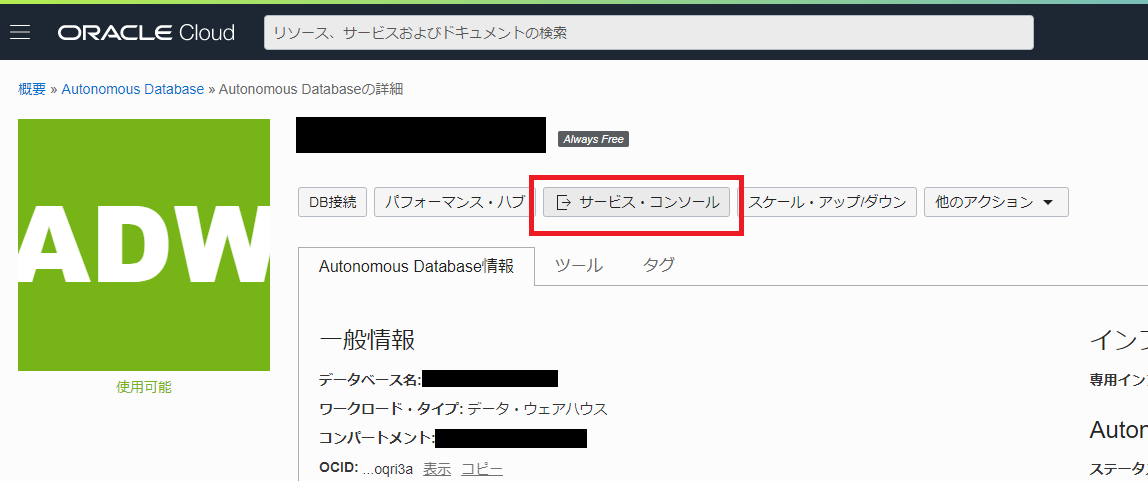Click the データ・ウェアハウス workload type value
This screenshot has height=481, width=1148.
537,409
